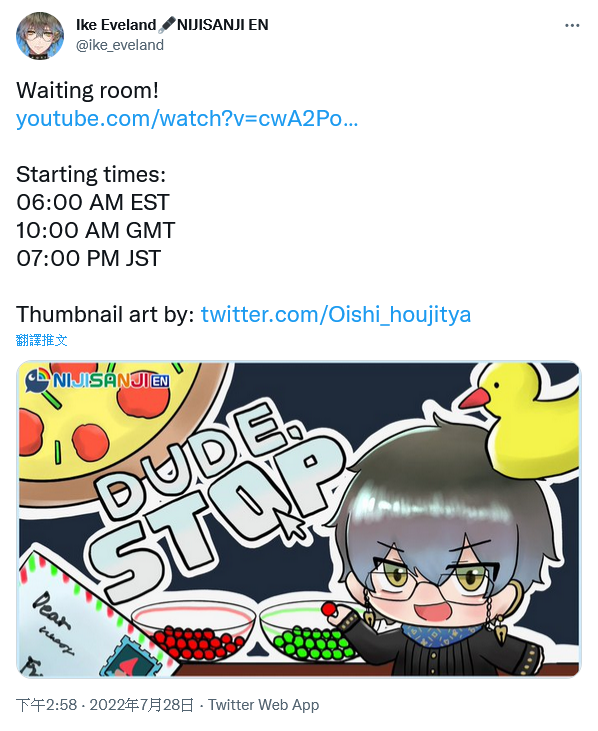Open the three-dot more options menu
Viewport: 598px width, 731px height.
572,25
